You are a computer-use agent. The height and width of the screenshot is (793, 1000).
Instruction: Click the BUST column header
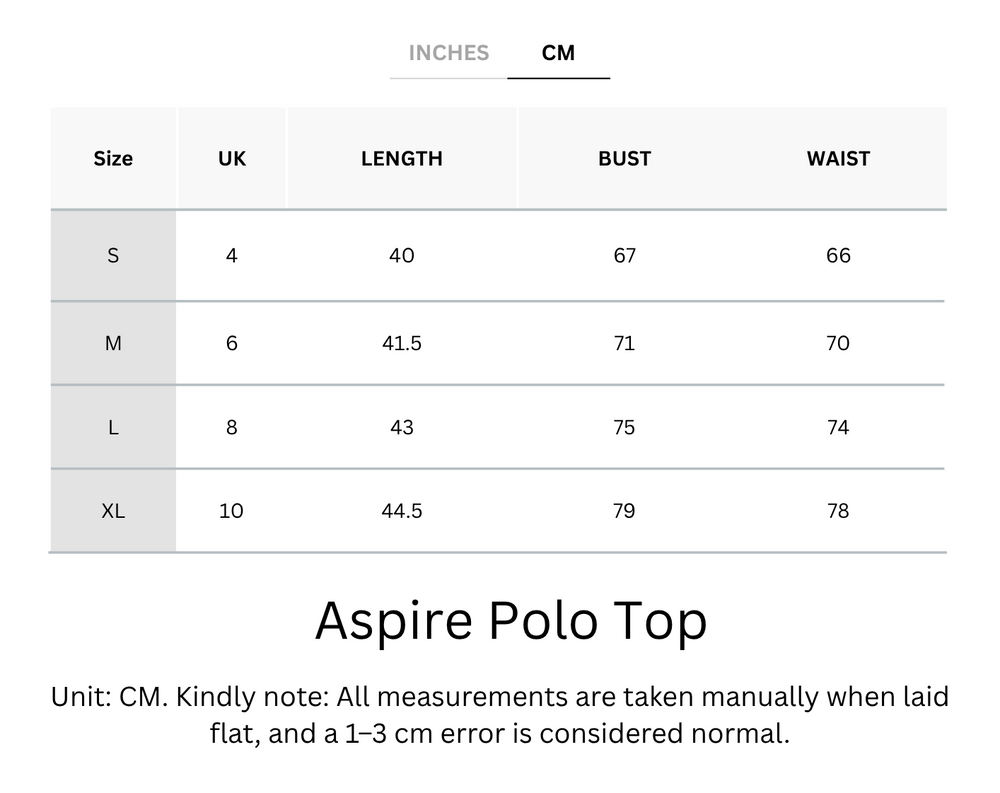pyautogui.click(x=624, y=158)
